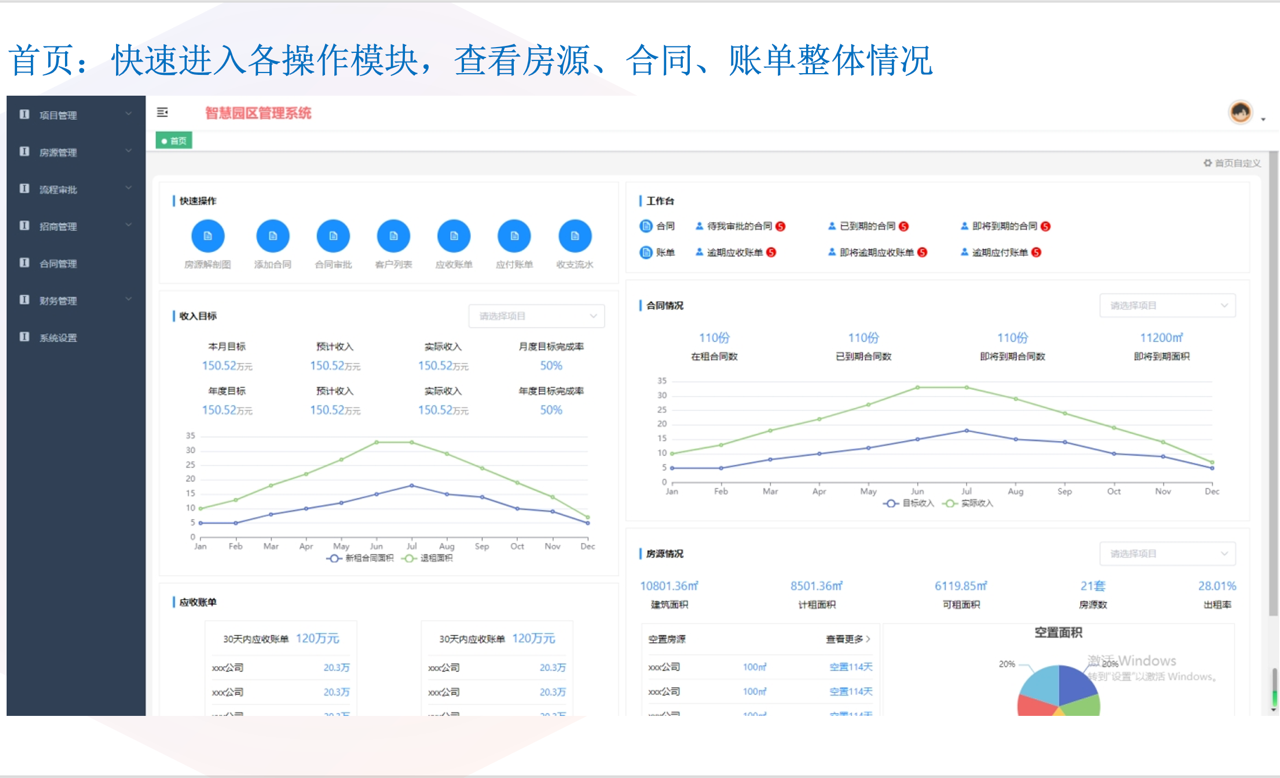1280x778 pixels.
Task: Click the 合同 document icon in 工作台
Action: tap(646, 226)
